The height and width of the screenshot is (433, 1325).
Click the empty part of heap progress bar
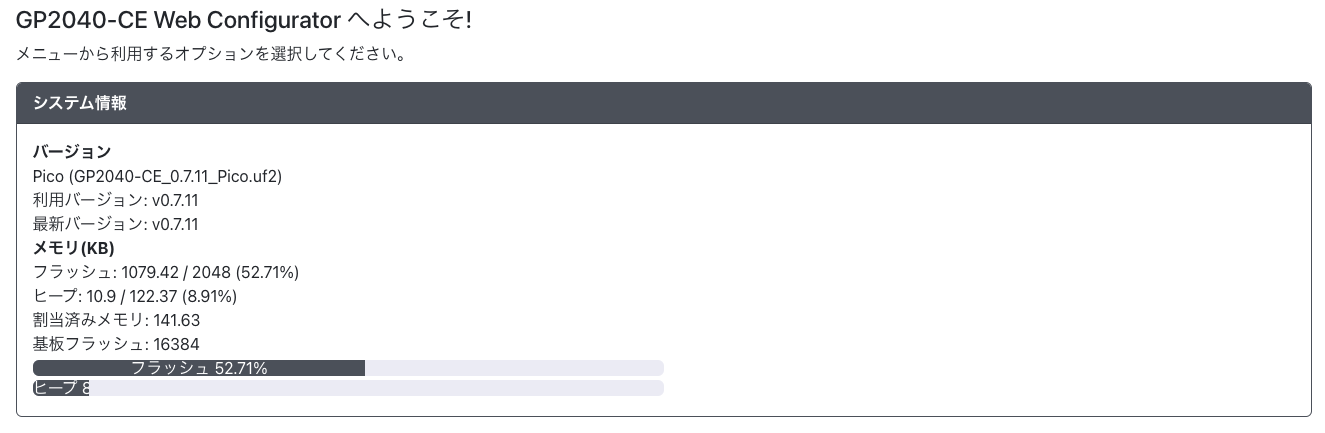pos(376,388)
